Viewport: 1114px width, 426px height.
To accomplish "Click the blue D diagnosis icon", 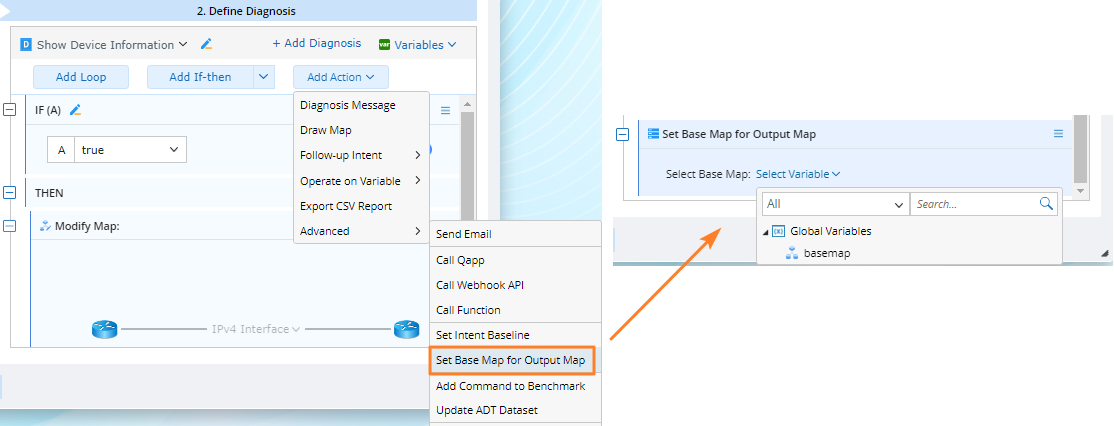I will click(26, 45).
